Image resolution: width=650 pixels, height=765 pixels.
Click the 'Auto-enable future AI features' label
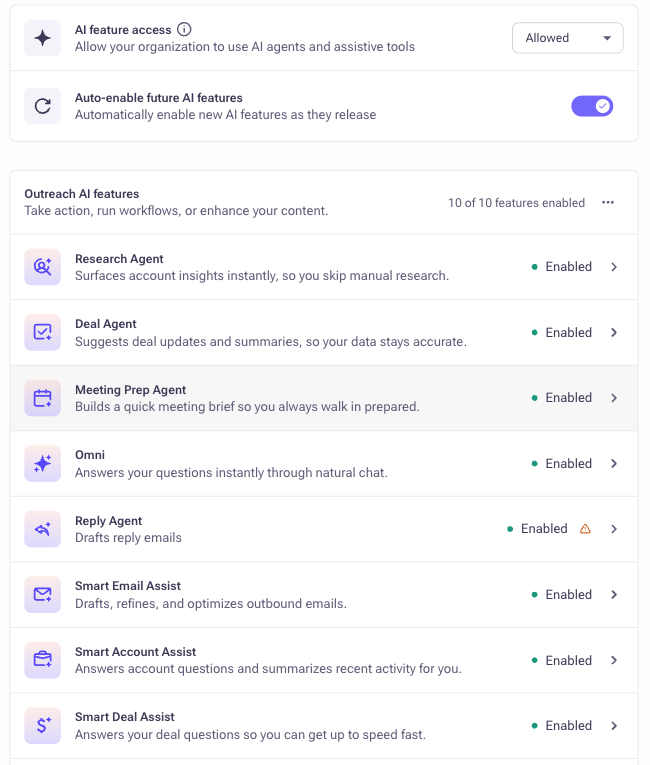pos(159,98)
